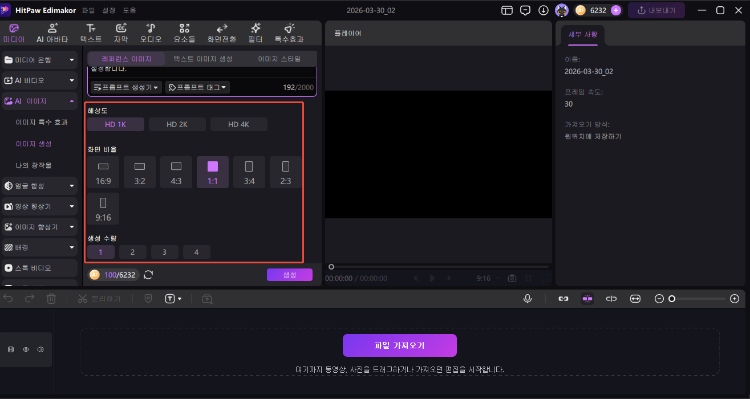This screenshot has height=399, width=750.
Task: Click the link clips icon in timeline toolbar
Action: point(563,299)
